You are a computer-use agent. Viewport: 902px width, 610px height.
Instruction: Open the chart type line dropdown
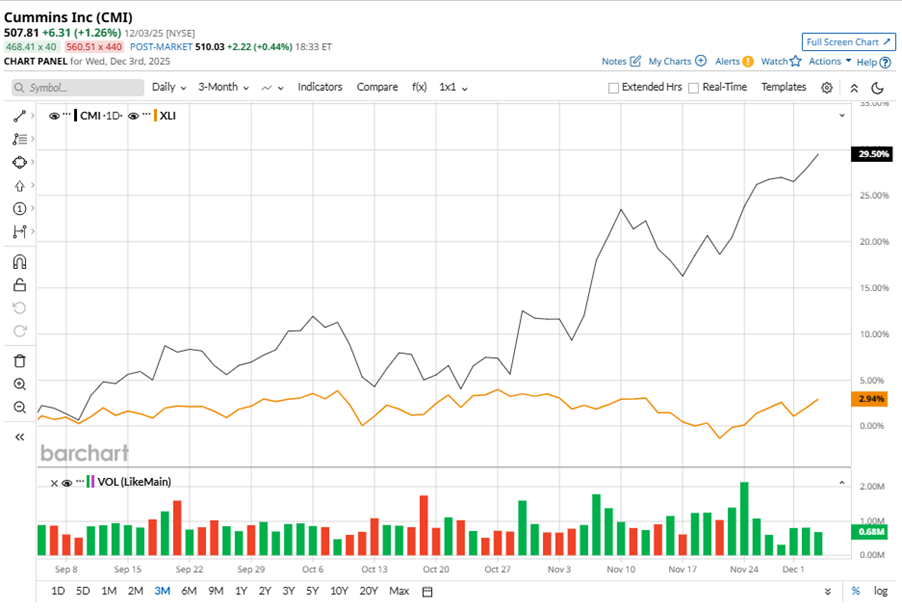pyautogui.click(x=273, y=88)
